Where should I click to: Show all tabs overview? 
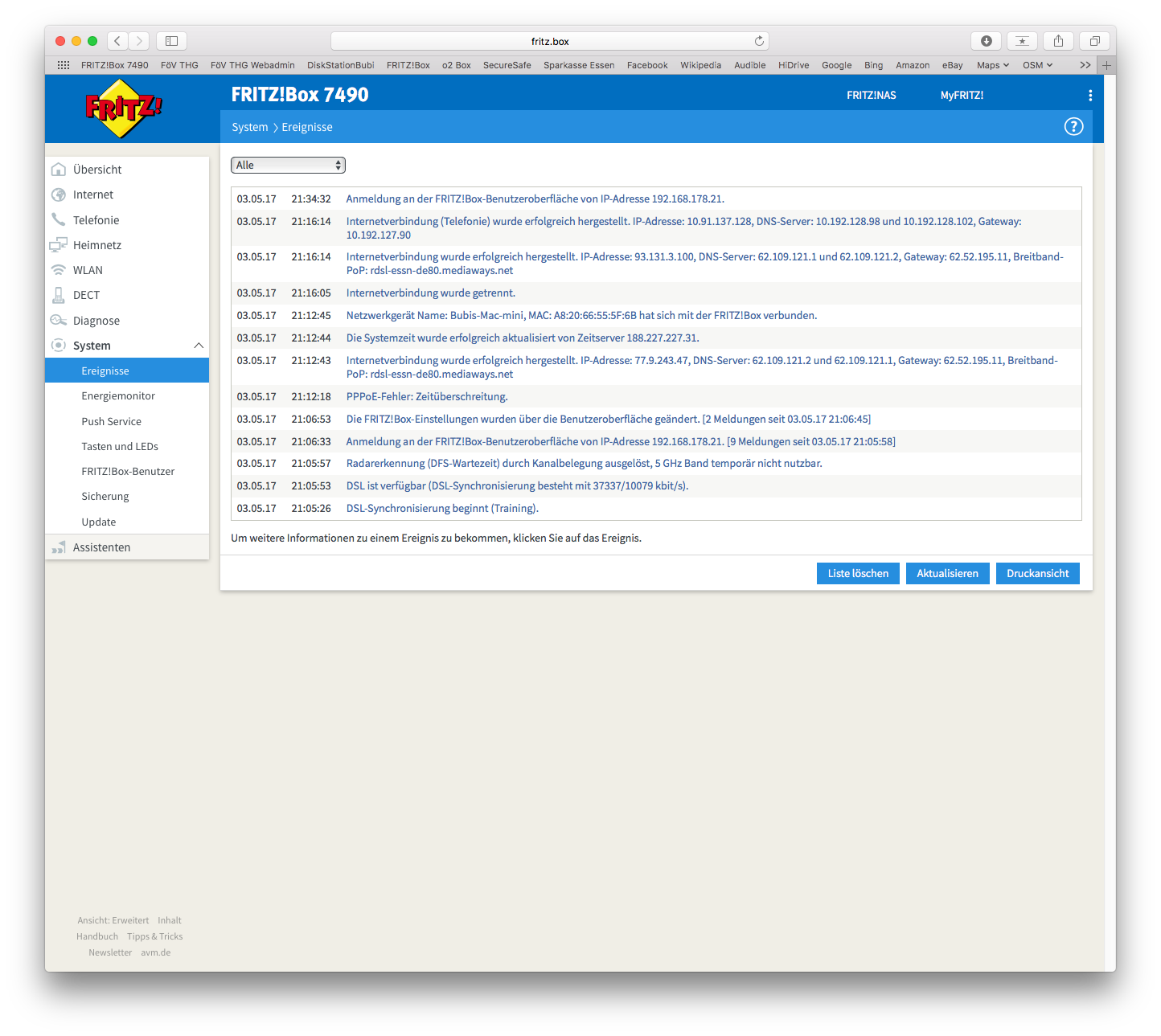1094,41
